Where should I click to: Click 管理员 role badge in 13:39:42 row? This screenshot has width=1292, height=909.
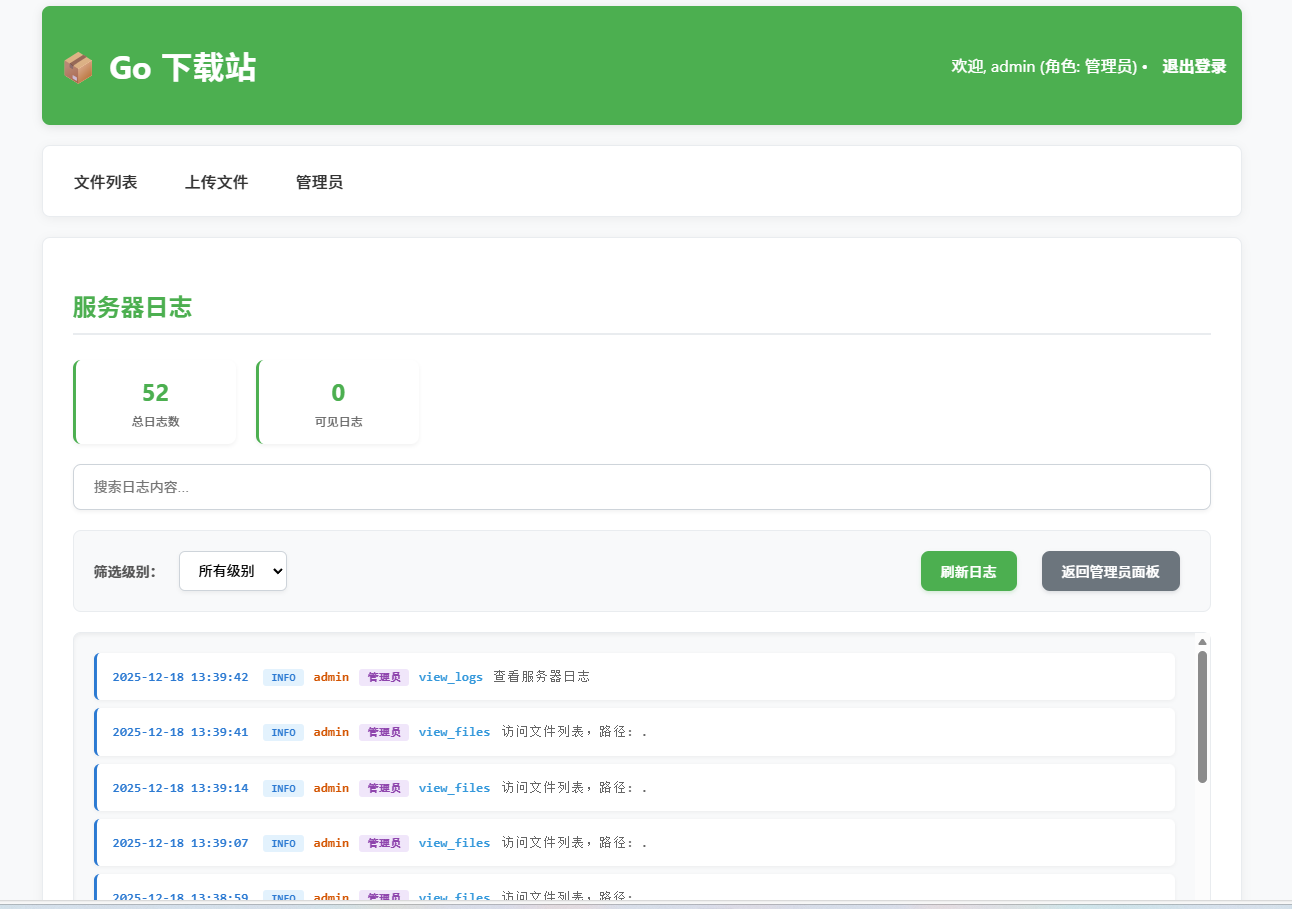pyautogui.click(x=384, y=677)
